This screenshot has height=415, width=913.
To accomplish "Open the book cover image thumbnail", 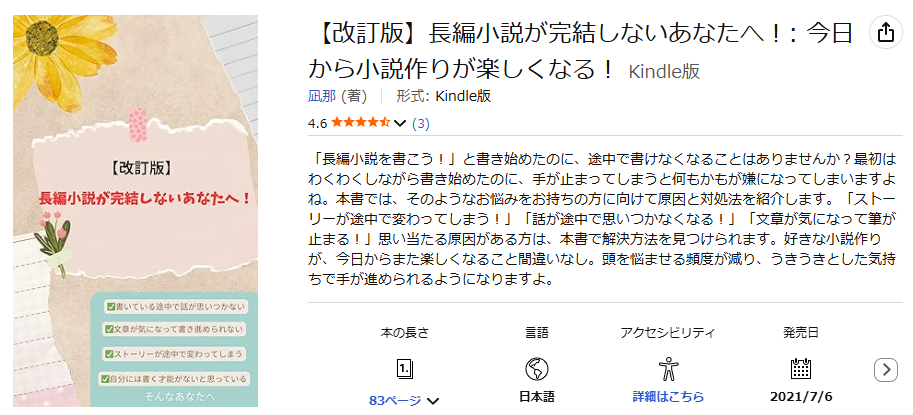I will pyautogui.click(x=135, y=211).
